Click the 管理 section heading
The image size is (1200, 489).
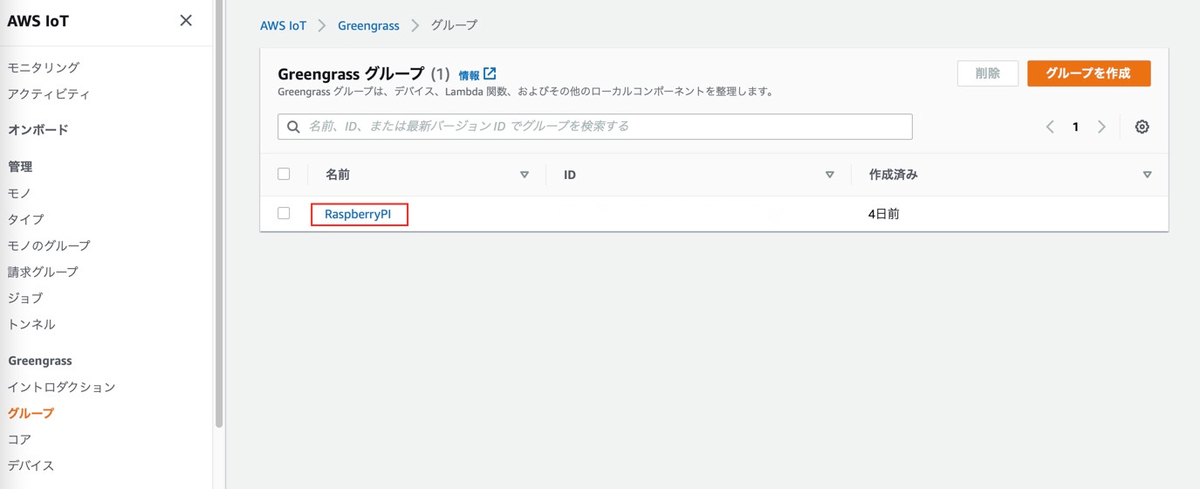[19, 167]
